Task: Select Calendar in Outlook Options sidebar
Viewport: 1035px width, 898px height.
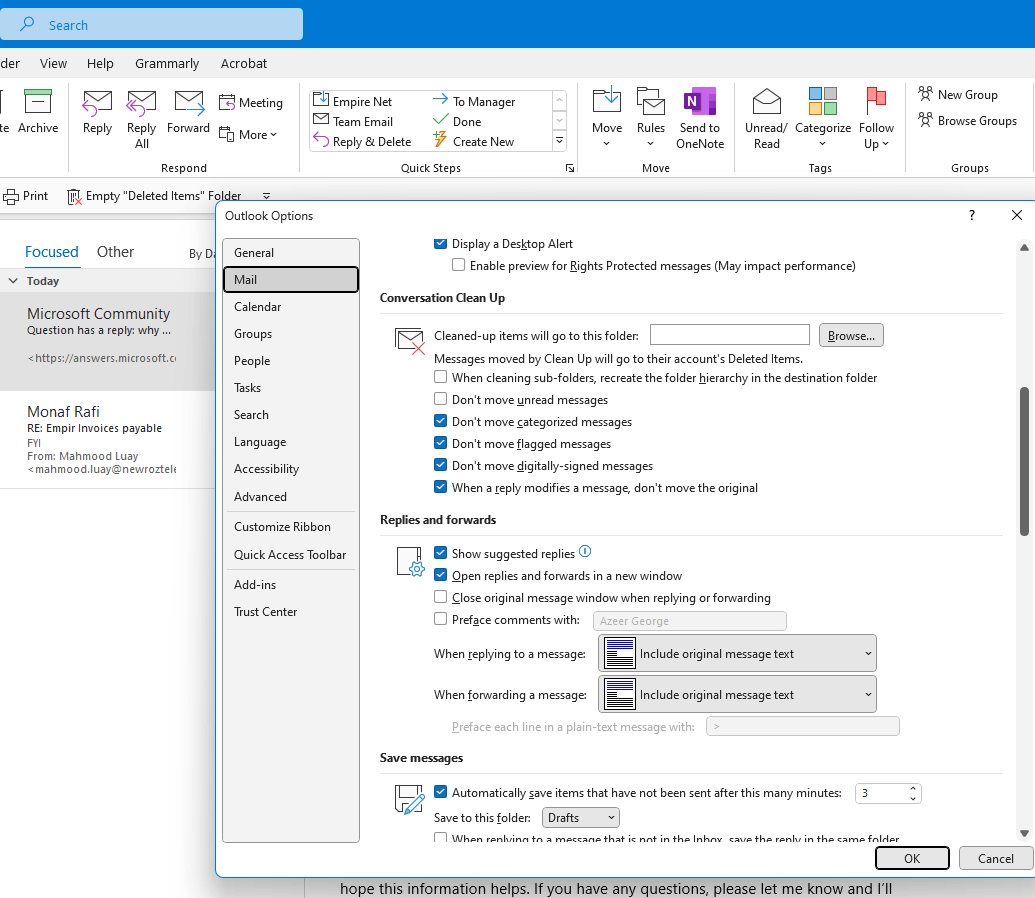Action: pos(291,306)
